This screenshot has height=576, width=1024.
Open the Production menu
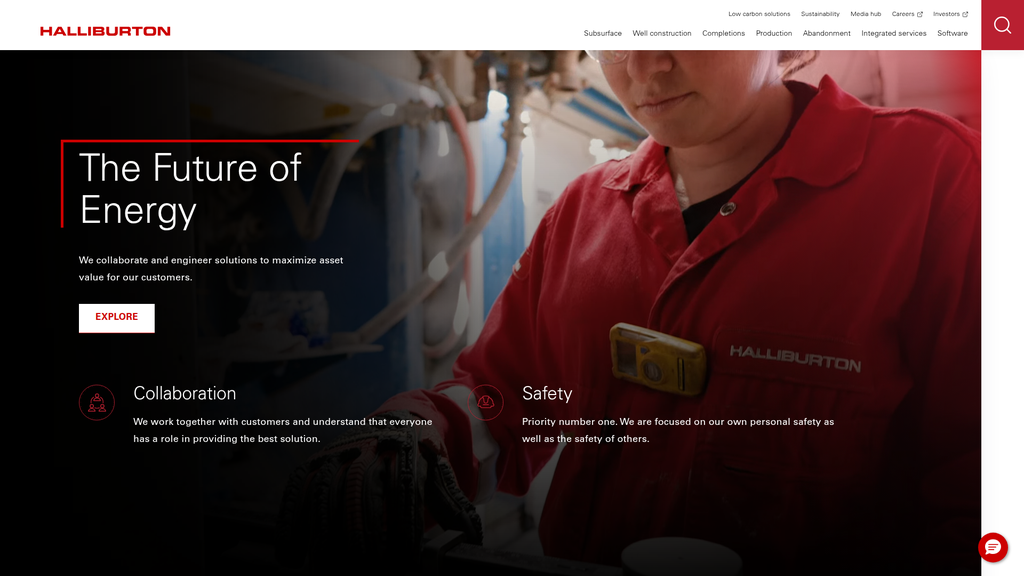(x=773, y=33)
